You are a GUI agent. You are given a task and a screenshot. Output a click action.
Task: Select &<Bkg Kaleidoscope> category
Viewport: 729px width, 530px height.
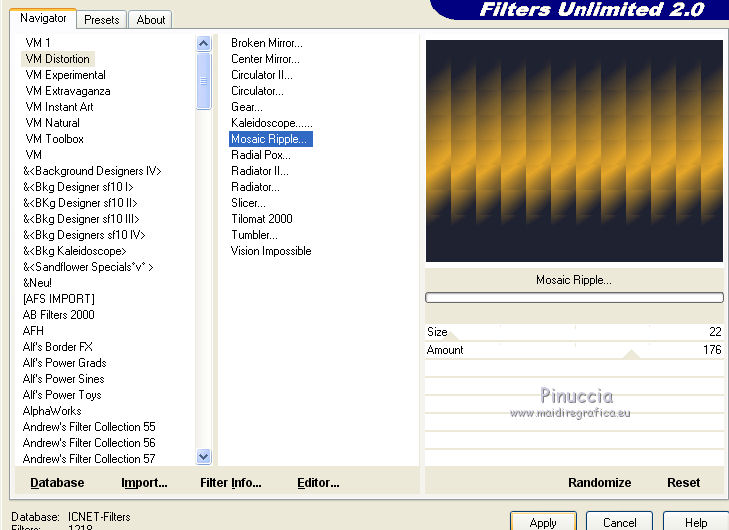point(74,251)
